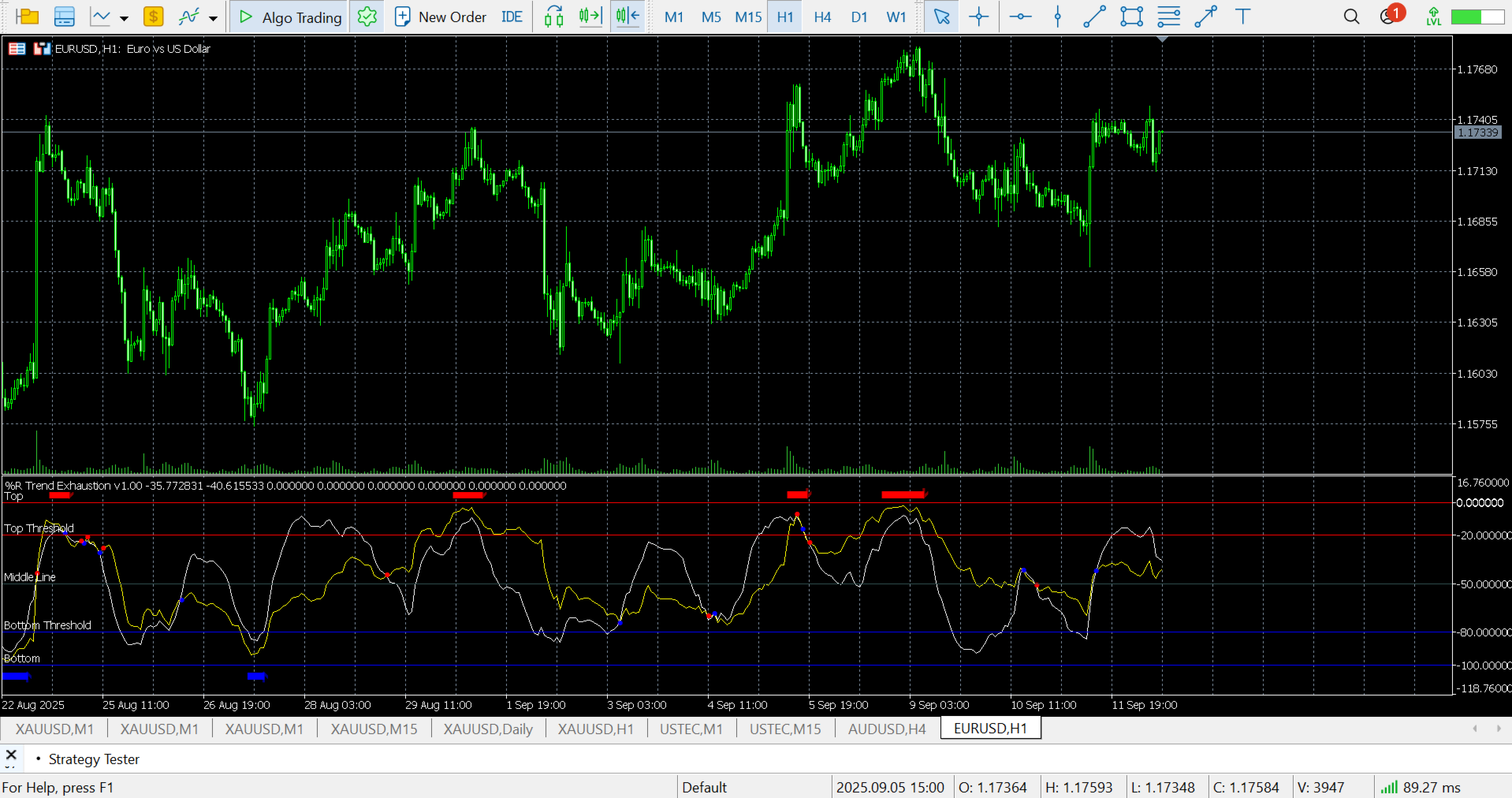Screen dimensions: 1512x798
Task: Switch to the H4 timeframe
Action: (822, 17)
